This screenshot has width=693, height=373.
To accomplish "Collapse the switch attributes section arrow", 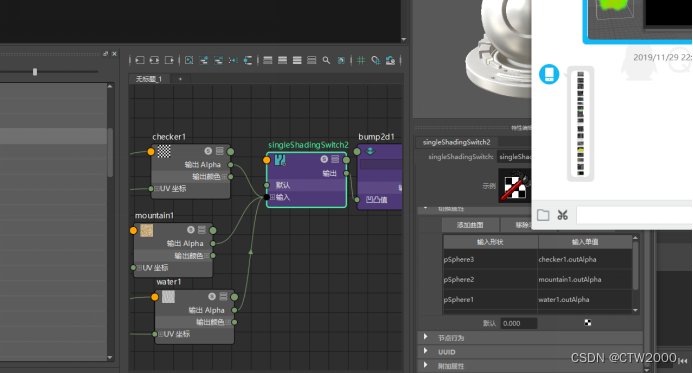I will pos(426,207).
